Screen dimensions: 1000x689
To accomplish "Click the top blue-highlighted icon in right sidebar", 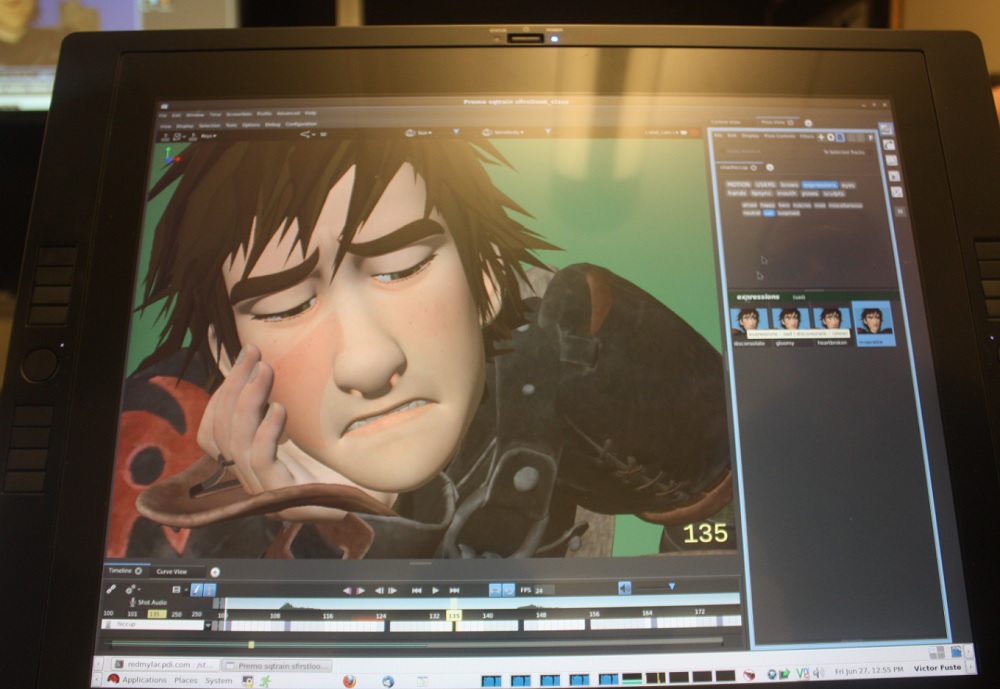I will (x=886, y=129).
